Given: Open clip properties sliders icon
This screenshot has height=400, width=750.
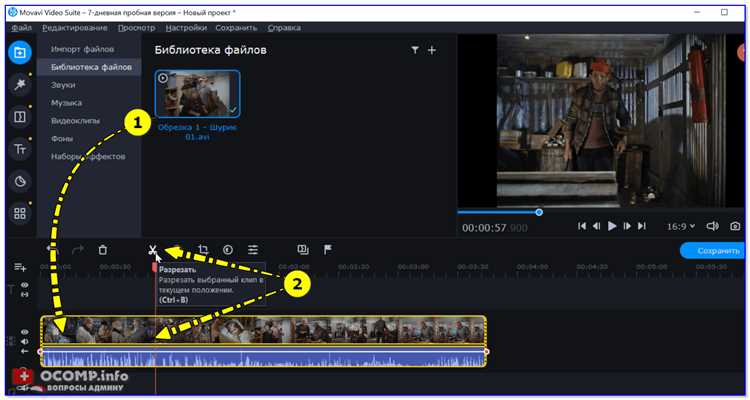Looking at the screenshot, I should tap(253, 249).
